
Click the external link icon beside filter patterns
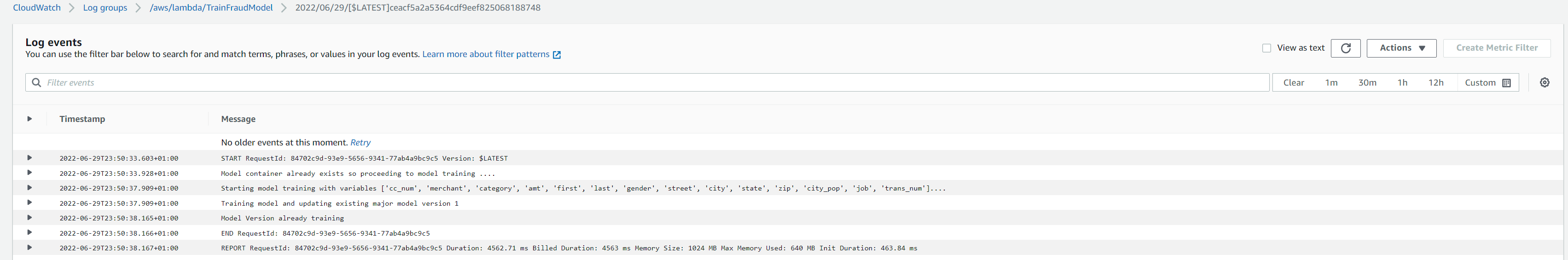(556, 55)
